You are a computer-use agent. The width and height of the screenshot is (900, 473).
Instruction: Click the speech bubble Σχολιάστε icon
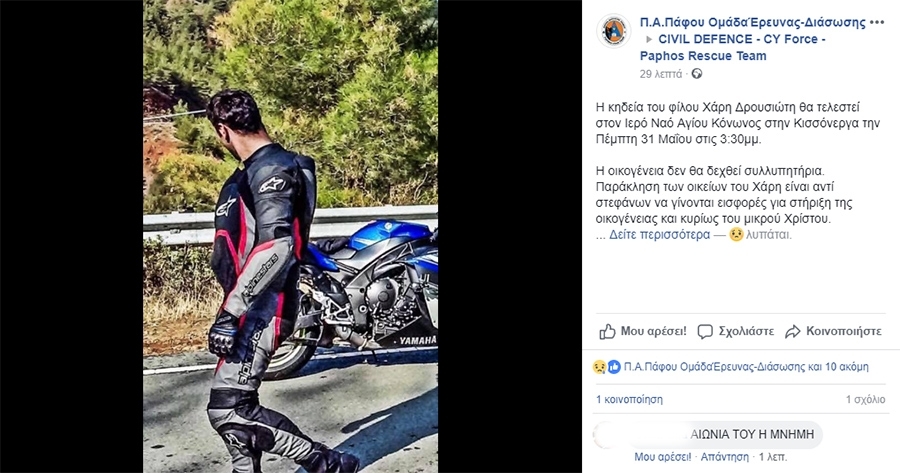coord(705,331)
